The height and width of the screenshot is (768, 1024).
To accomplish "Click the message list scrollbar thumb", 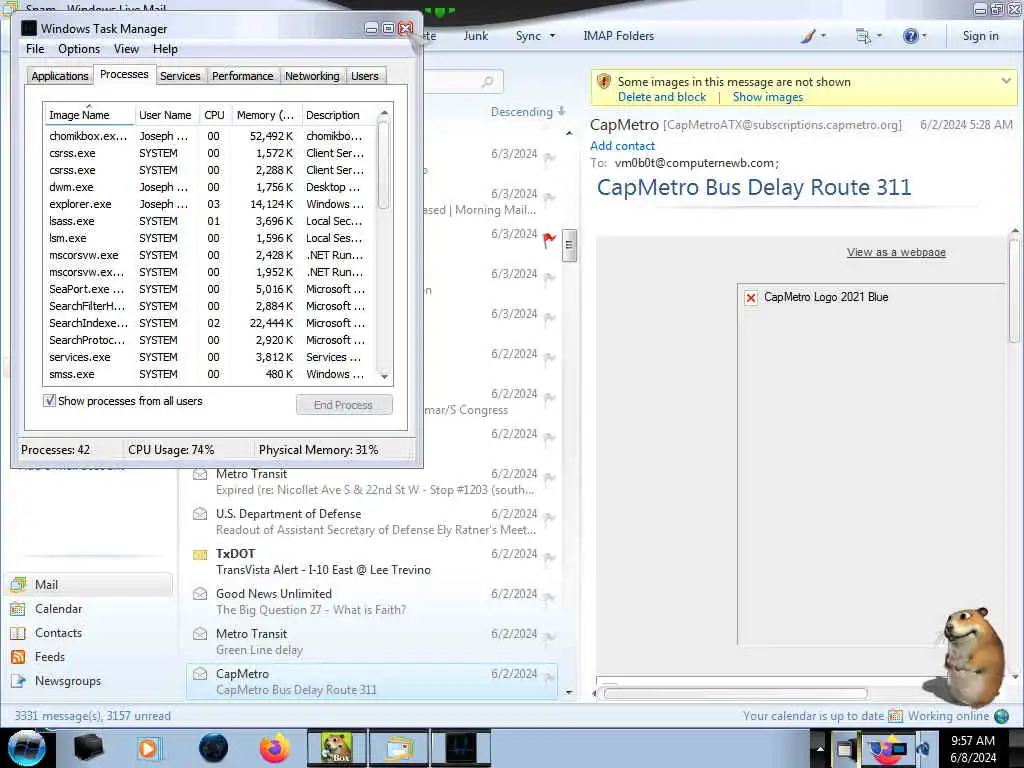I will pyautogui.click(x=569, y=245).
